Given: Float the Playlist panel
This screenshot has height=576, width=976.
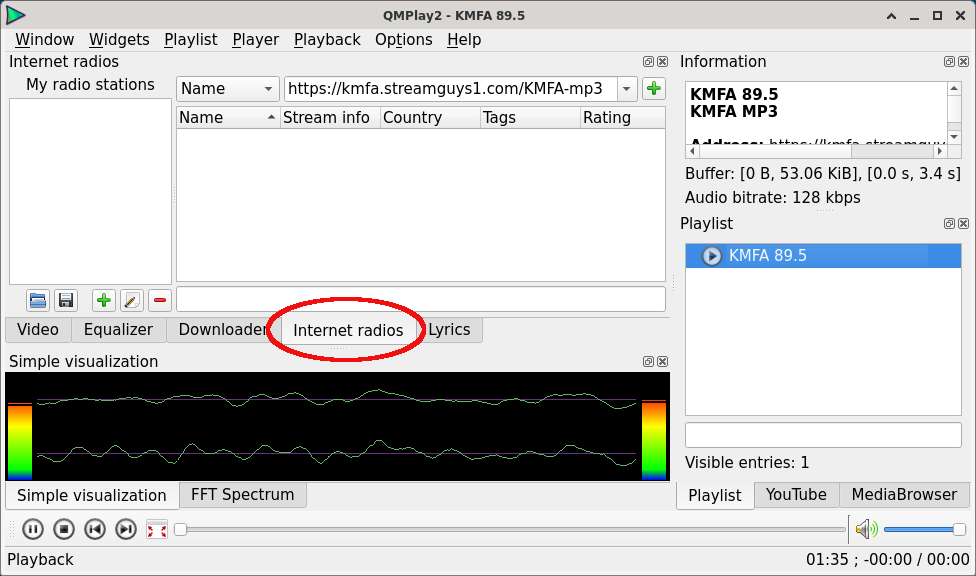Looking at the screenshot, I should (949, 224).
